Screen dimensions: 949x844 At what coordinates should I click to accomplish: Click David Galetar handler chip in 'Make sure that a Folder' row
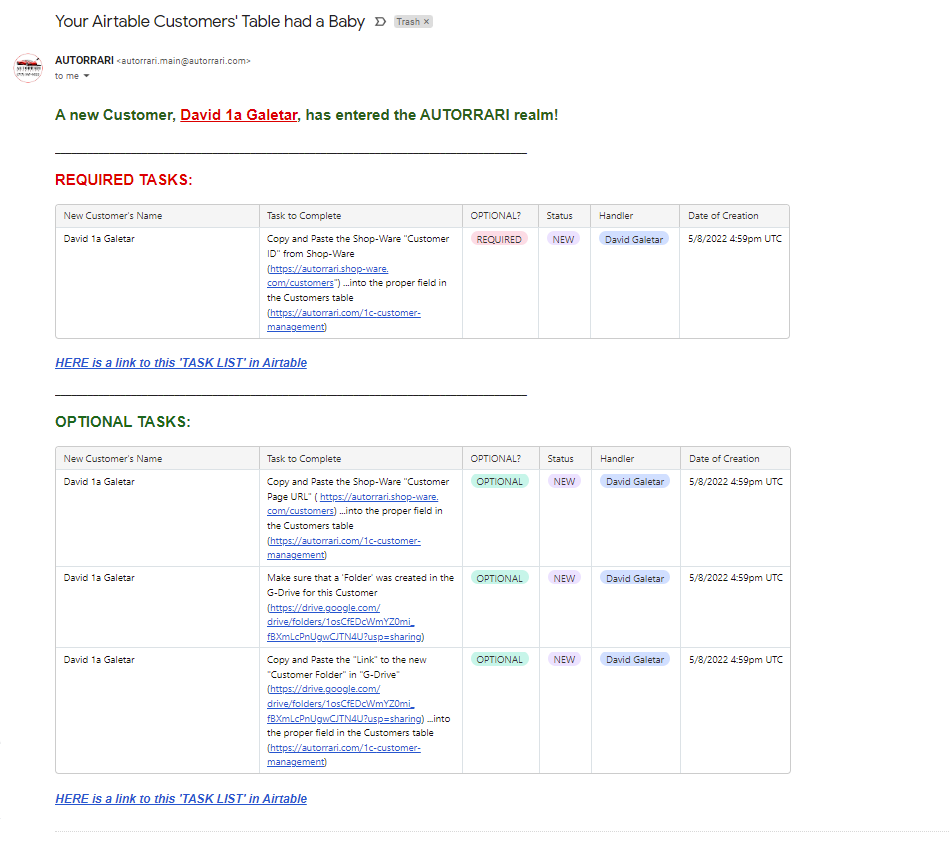(635, 578)
